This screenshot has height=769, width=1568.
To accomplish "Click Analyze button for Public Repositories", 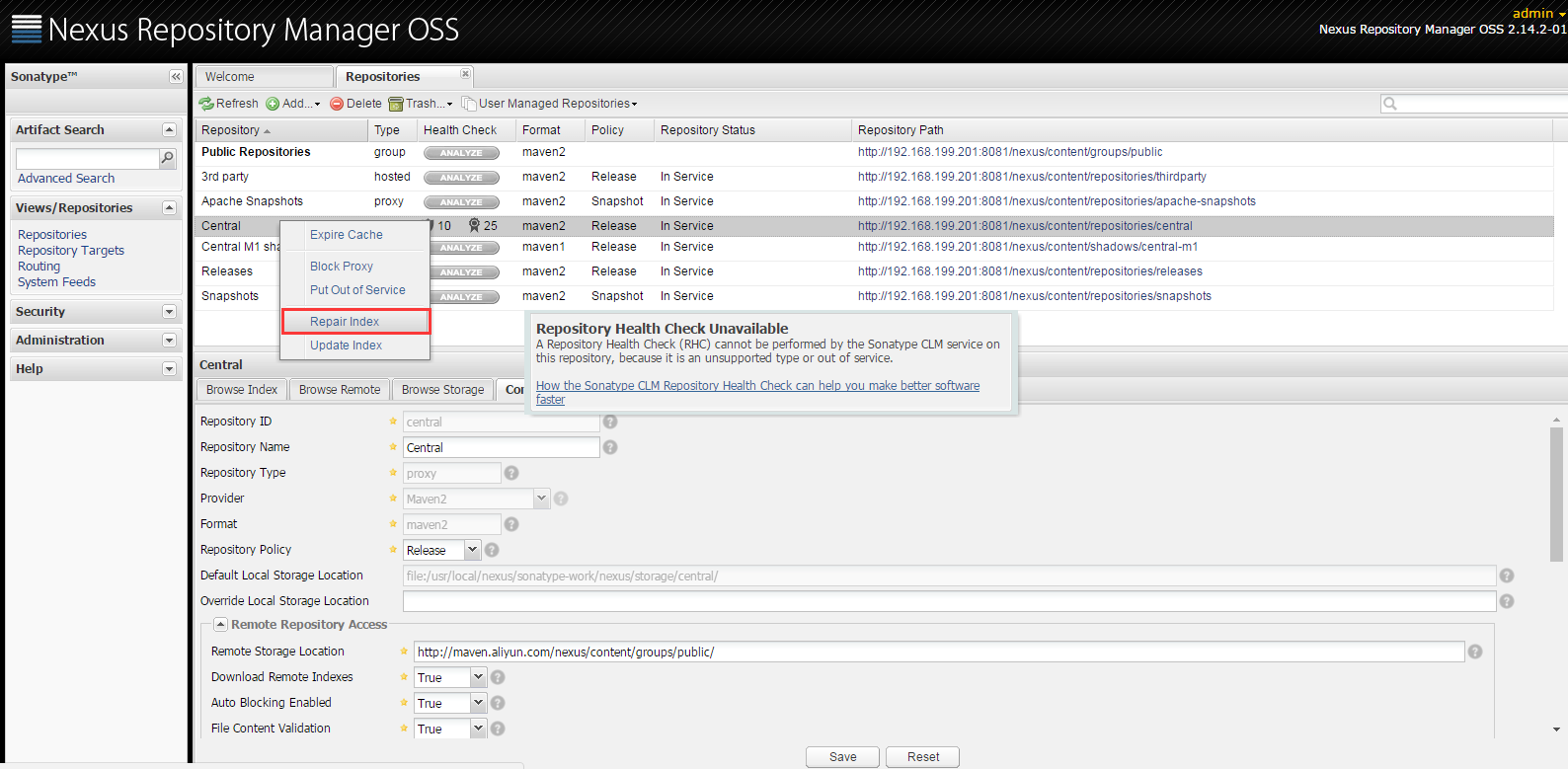I will click(x=461, y=153).
